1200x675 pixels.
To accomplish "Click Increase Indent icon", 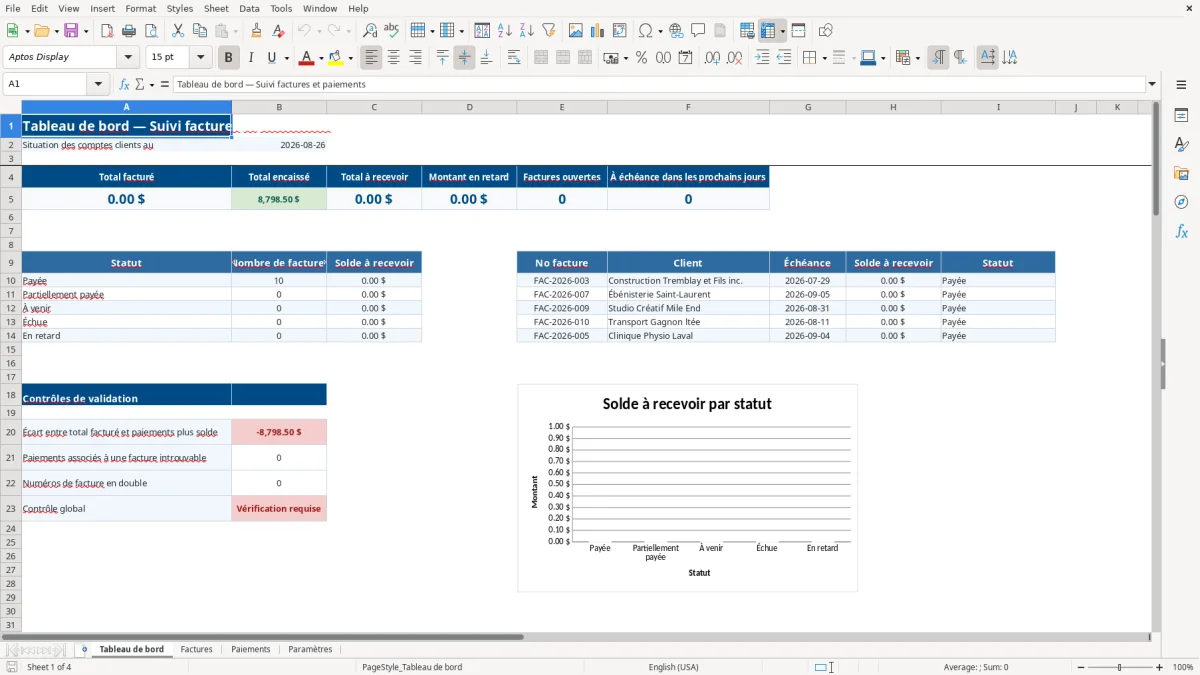I will [762, 58].
